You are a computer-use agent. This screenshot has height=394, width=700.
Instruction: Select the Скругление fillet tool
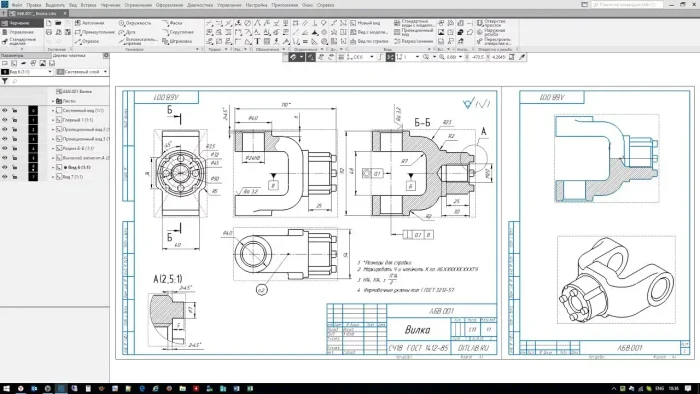(178, 32)
